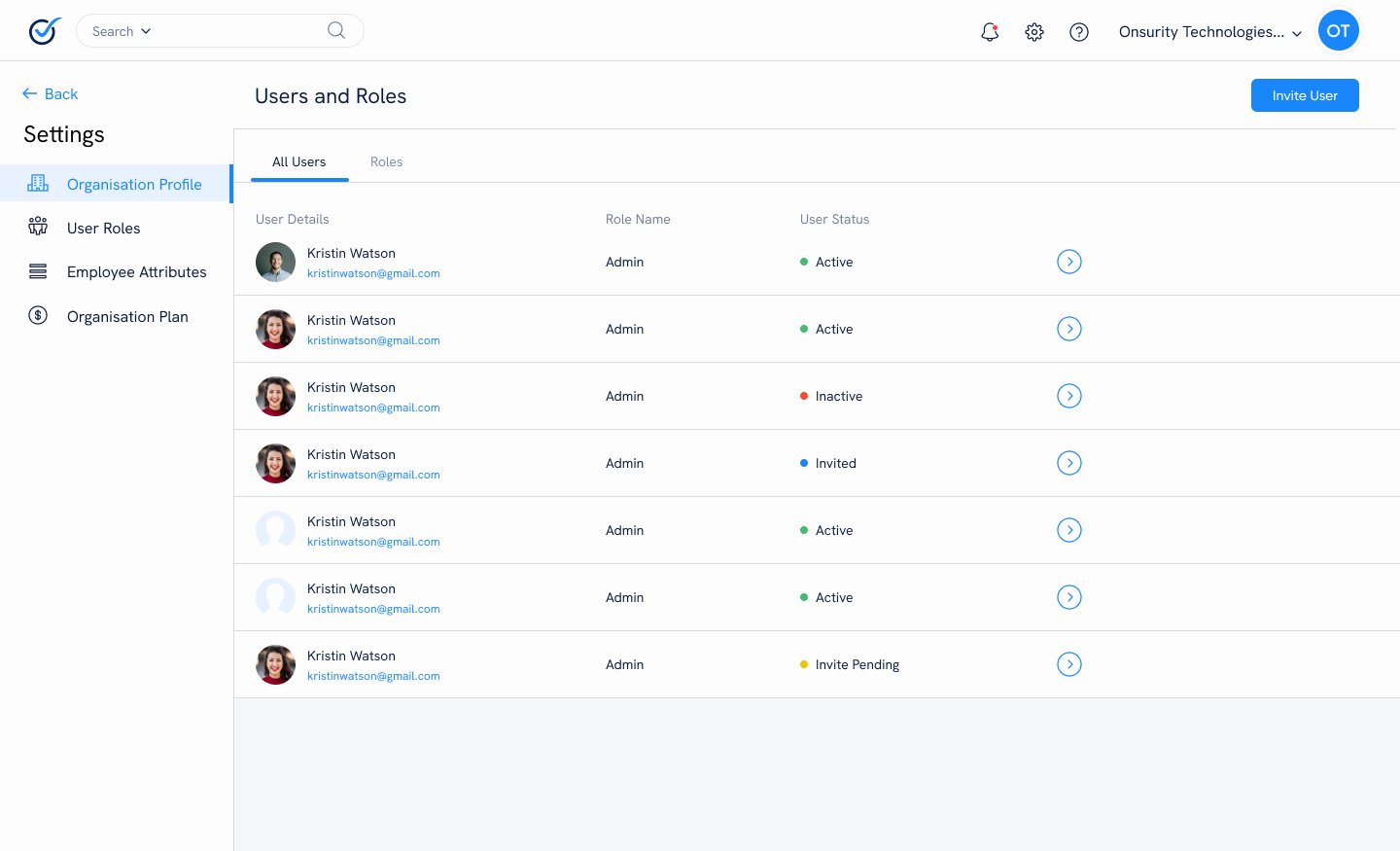Click the first Kristin Watson avatar thumbnail

[x=275, y=262]
